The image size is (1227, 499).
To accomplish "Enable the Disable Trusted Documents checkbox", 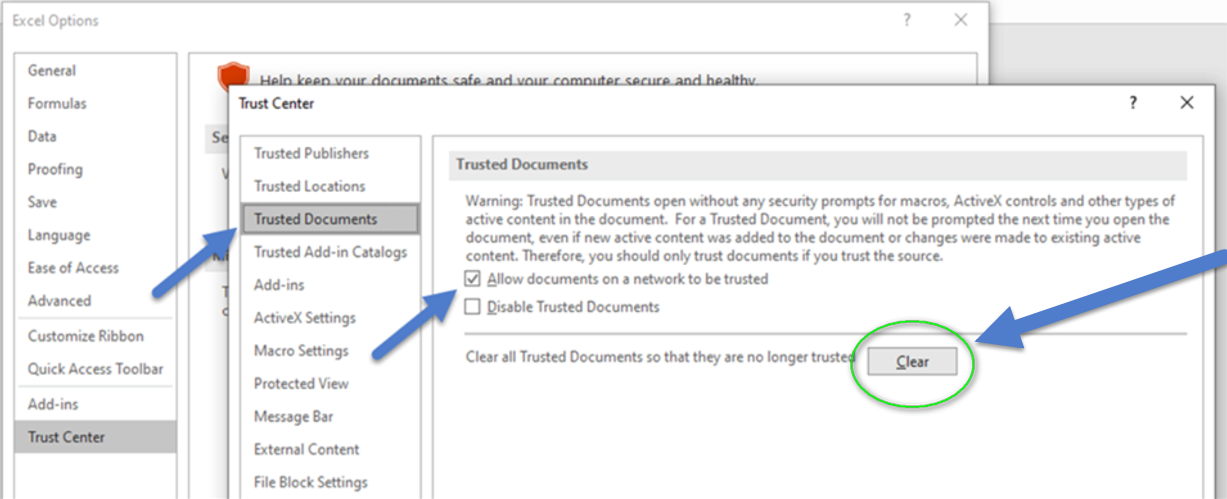I will [473, 308].
